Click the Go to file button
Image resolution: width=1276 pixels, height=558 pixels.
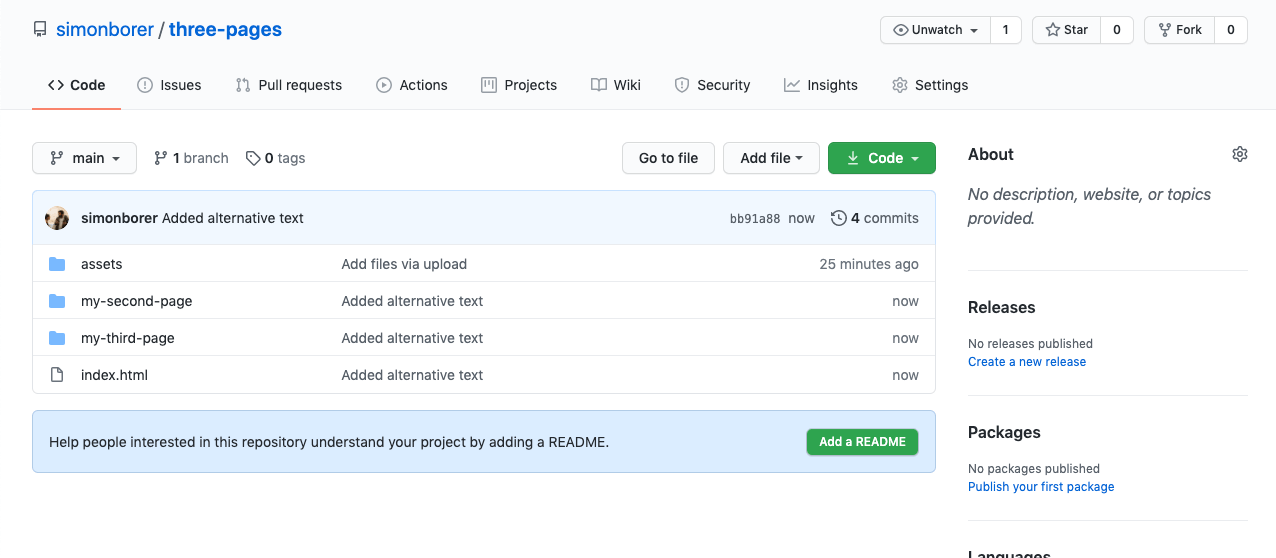pyautogui.click(x=668, y=158)
